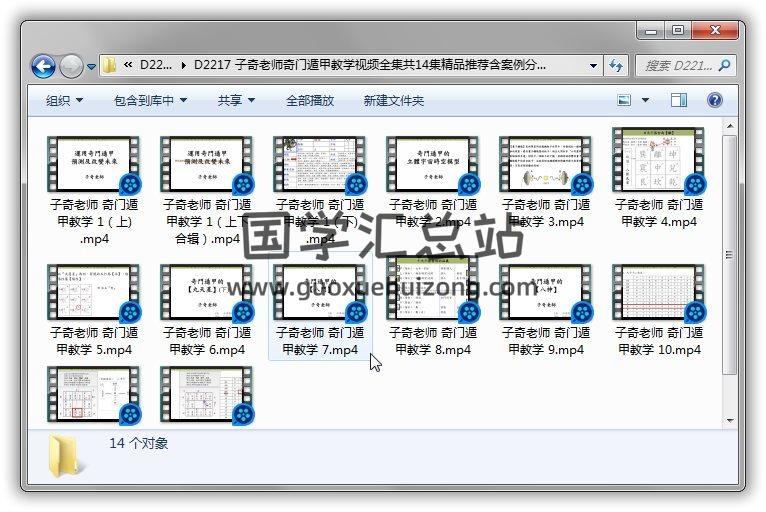
Task: Select the video icon for 甲教学 3.mp4
Action: click(546, 164)
